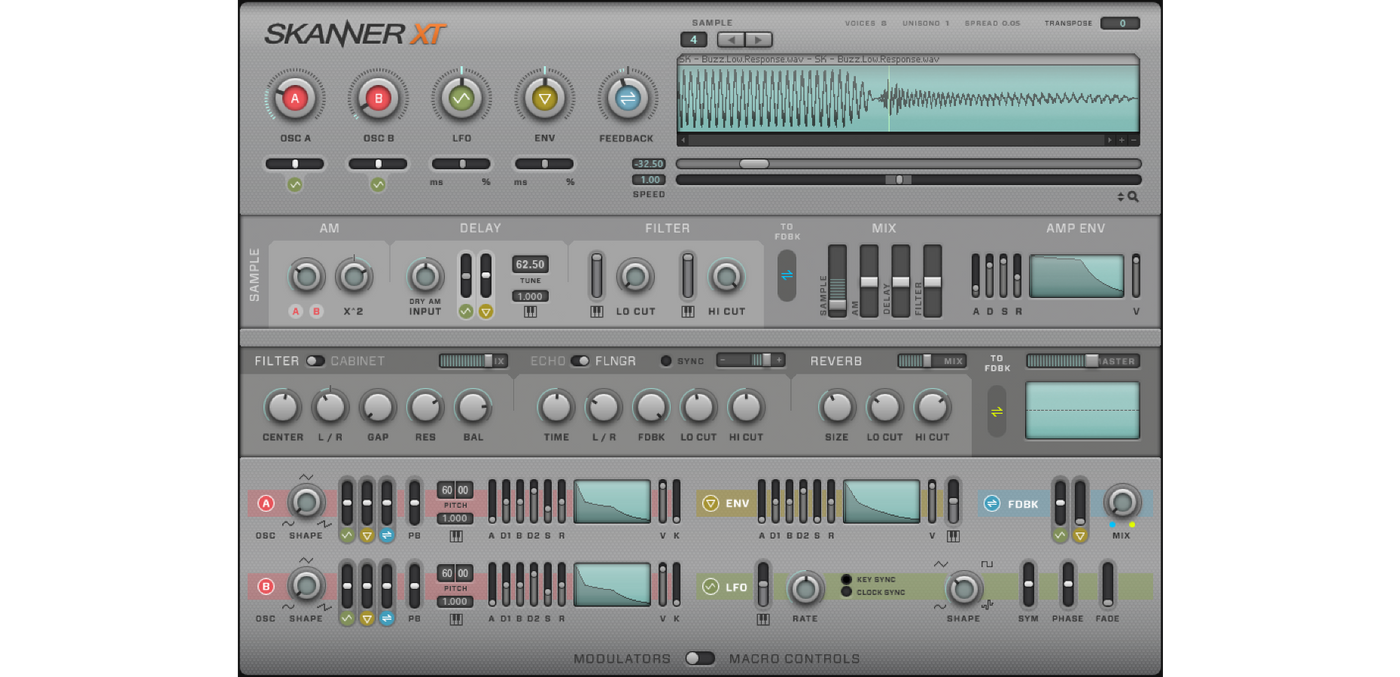The width and height of the screenshot is (1400, 677).
Task: Click the blue FDBK arrows icon
Action: (x=992, y=503)
